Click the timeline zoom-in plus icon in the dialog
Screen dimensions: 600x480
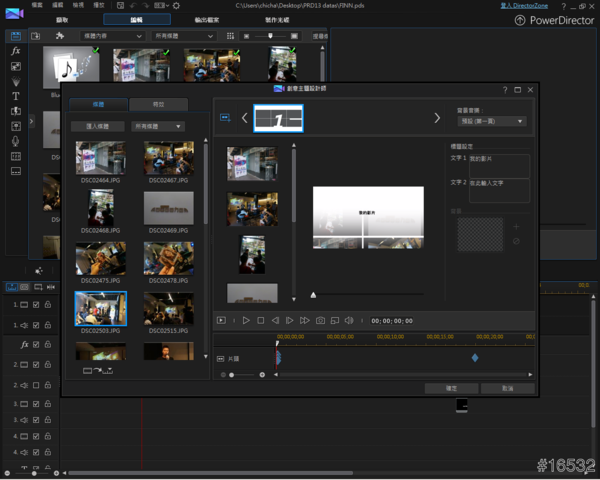tap(262, 374)
